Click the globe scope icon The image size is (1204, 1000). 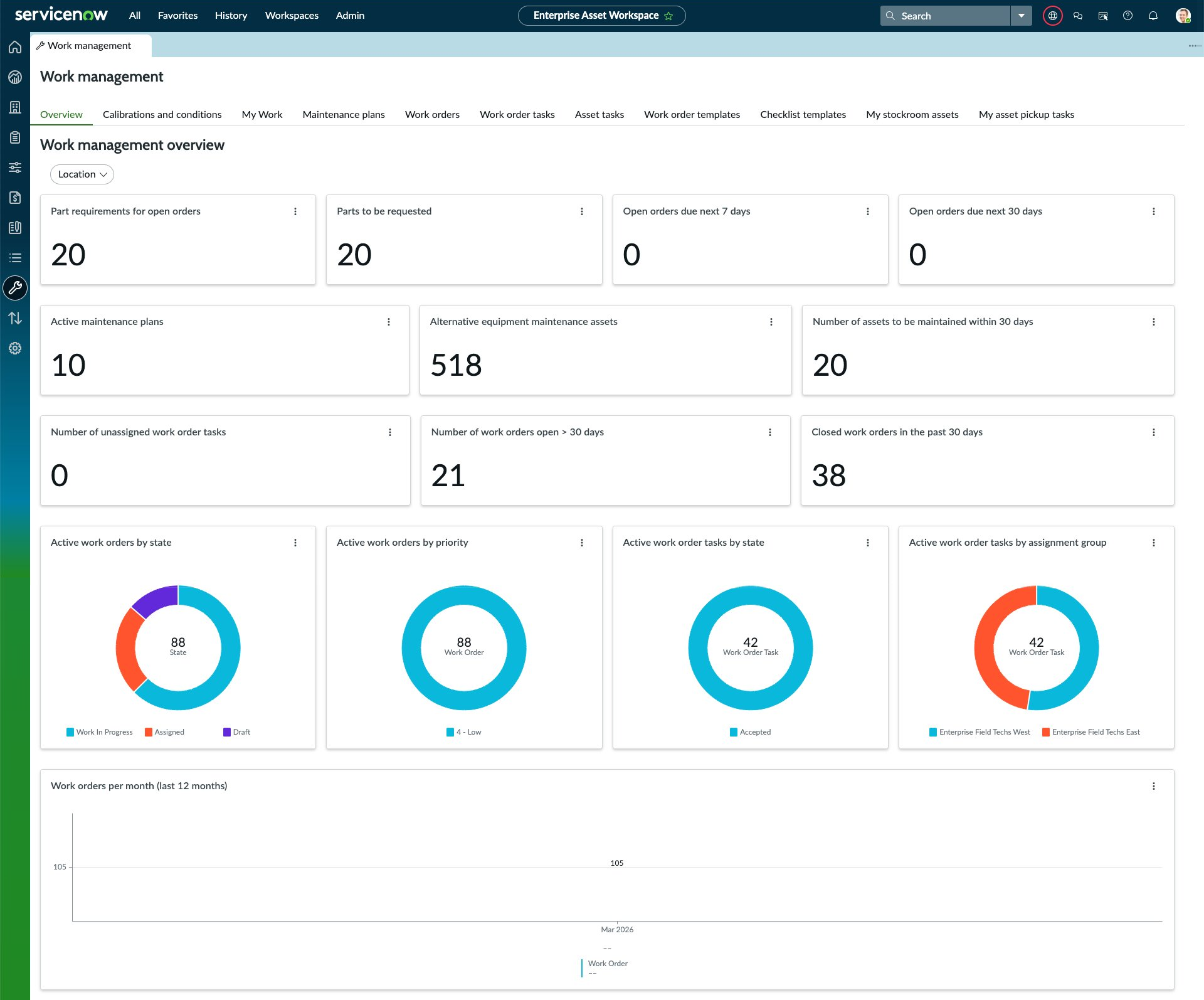(x=1052, y=16)
